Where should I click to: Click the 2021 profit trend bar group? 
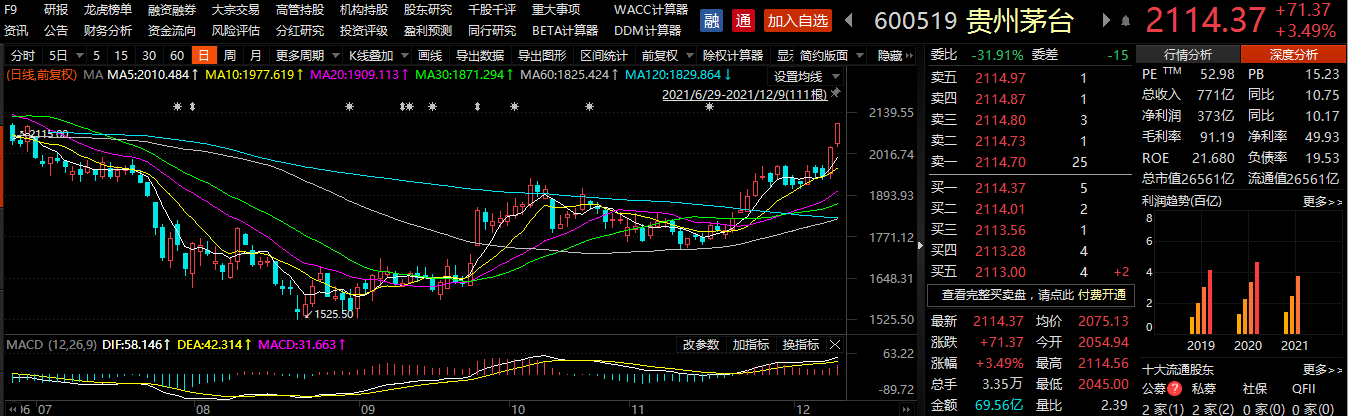point(1294,305)
